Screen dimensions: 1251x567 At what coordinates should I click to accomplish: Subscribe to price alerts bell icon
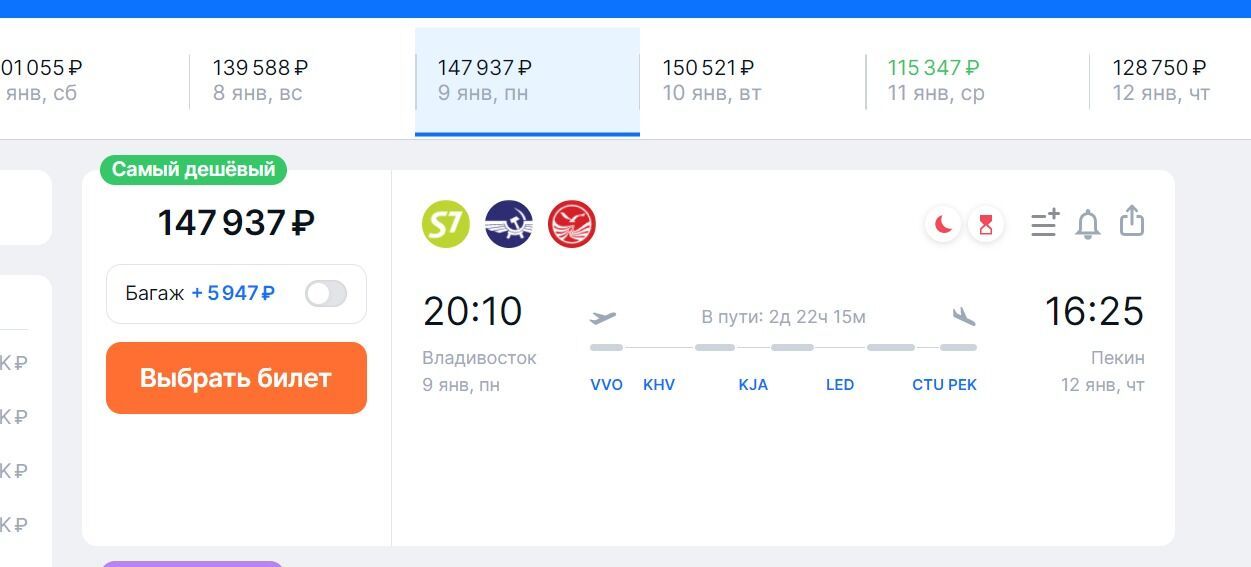tap(1088, 224)
